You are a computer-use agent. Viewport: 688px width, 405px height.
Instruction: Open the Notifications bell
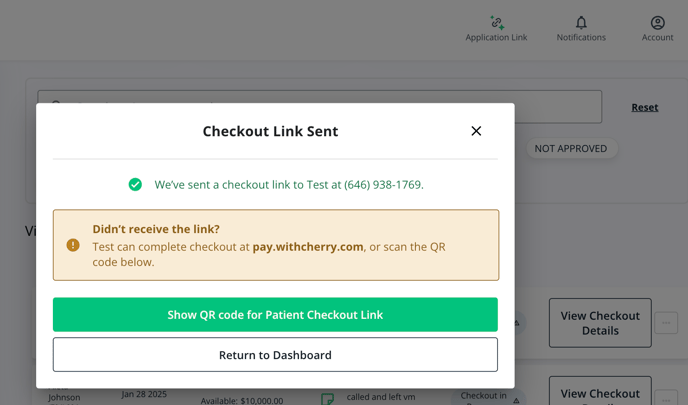[x=581, y=23]
